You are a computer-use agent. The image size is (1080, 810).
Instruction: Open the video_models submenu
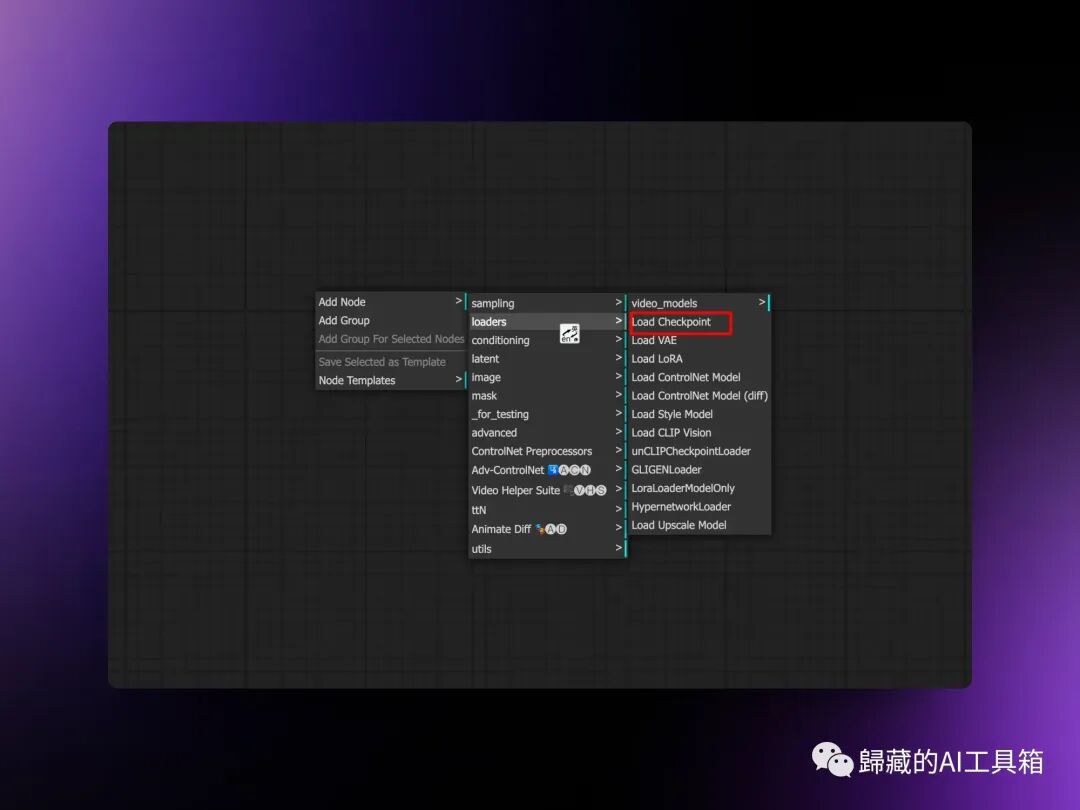[x=699, y=303]
